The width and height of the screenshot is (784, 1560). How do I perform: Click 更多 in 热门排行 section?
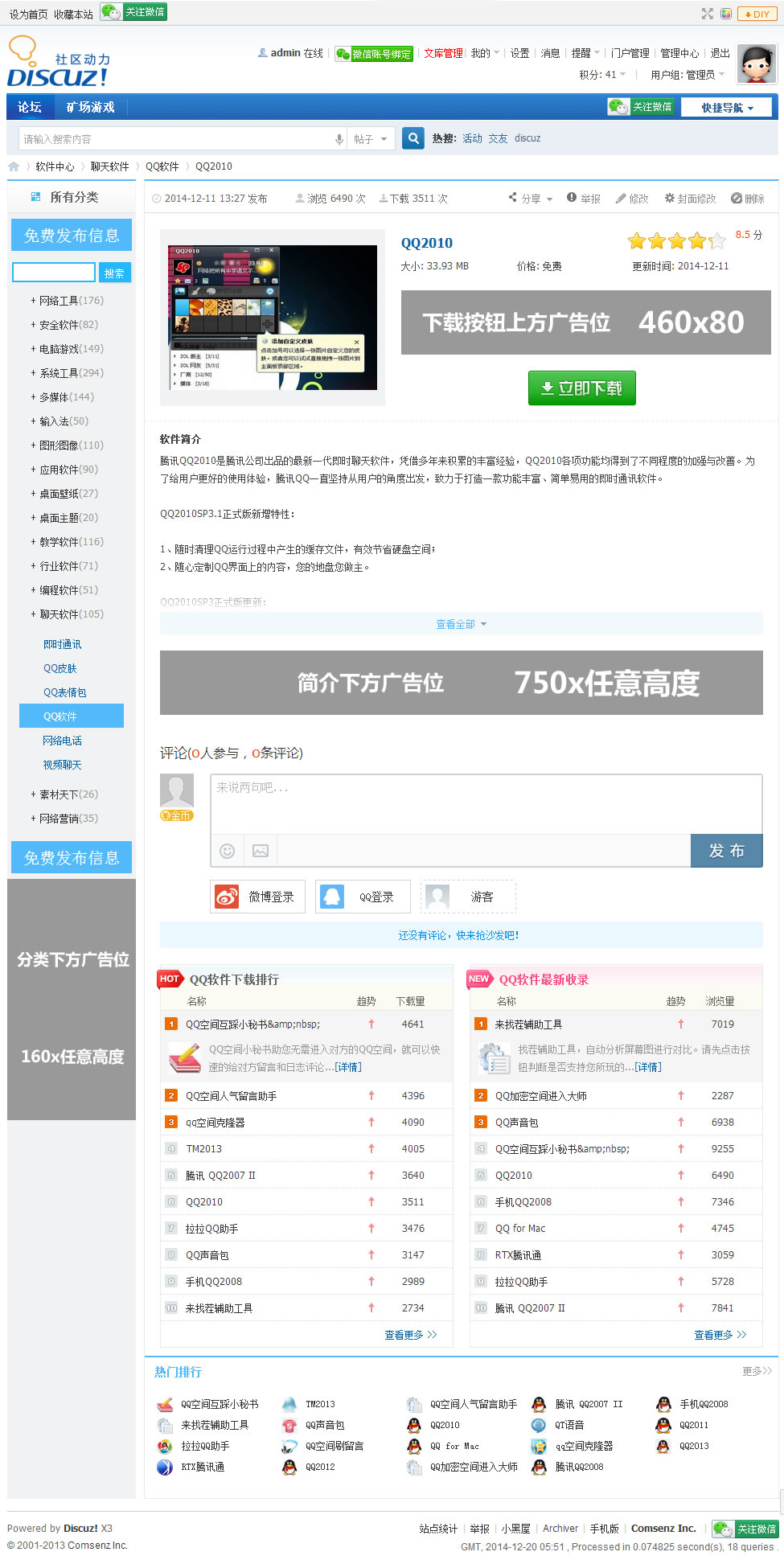[757, 1371]
